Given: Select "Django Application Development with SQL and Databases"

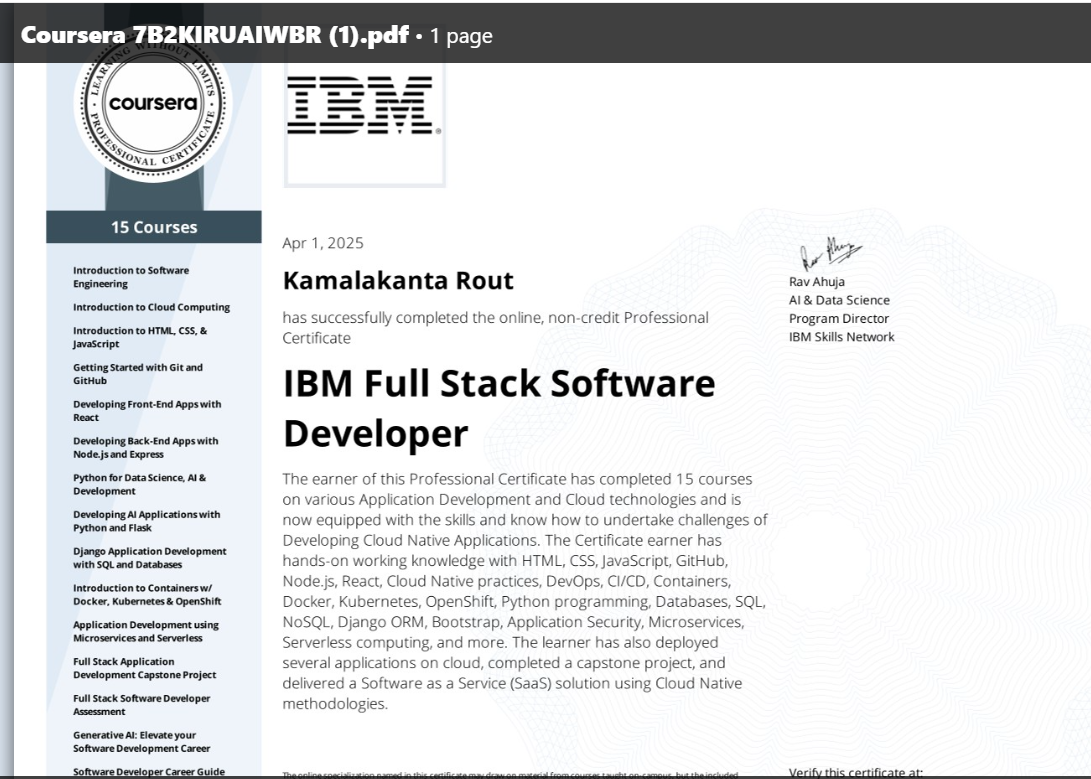Looking at the screenshot, I should pos(149,558).
